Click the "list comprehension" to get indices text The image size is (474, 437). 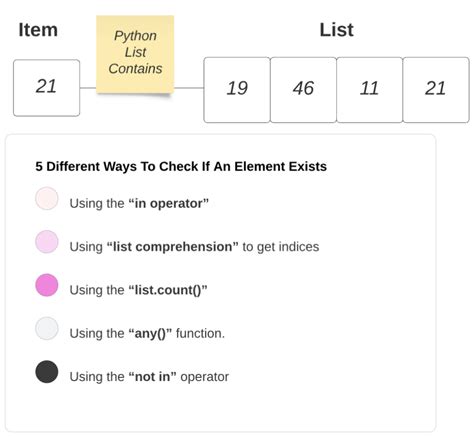pyautogui.click(x=194, y=247)
